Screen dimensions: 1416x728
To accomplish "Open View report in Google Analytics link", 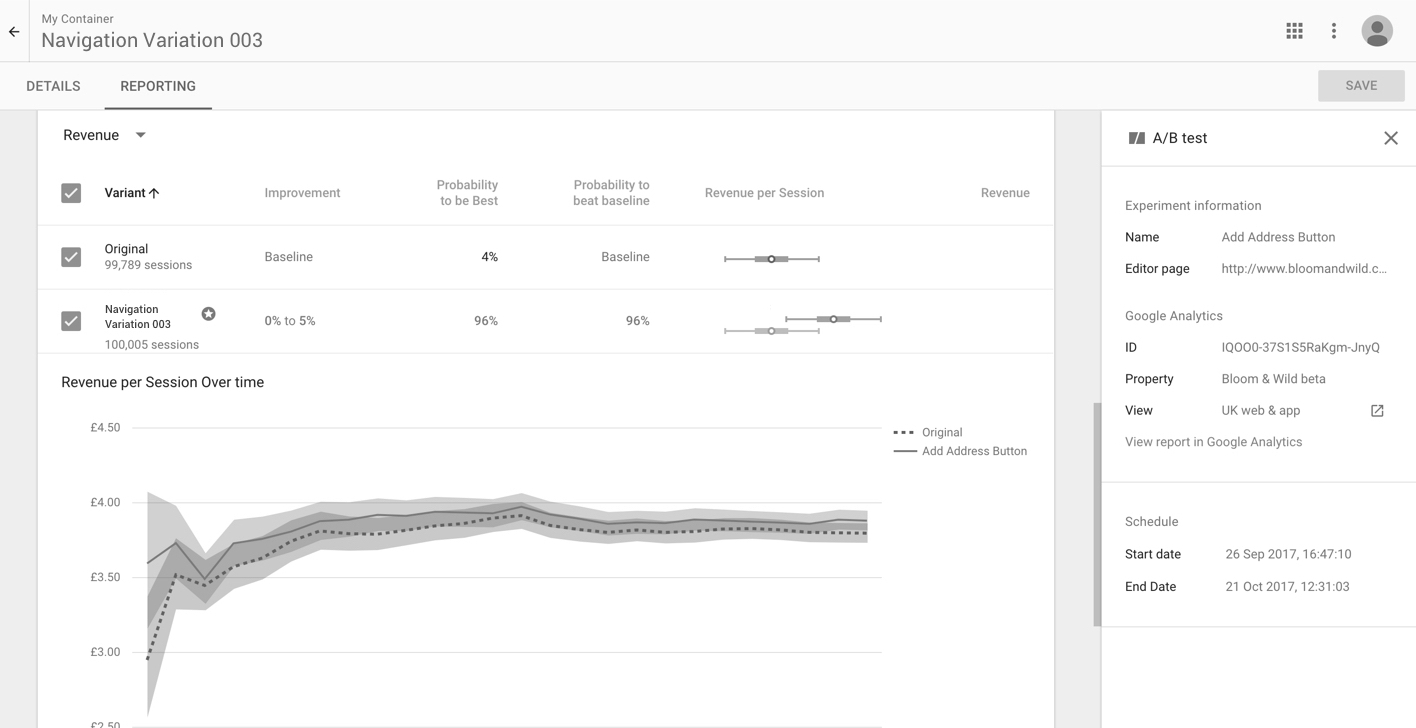I will 1213,442.
